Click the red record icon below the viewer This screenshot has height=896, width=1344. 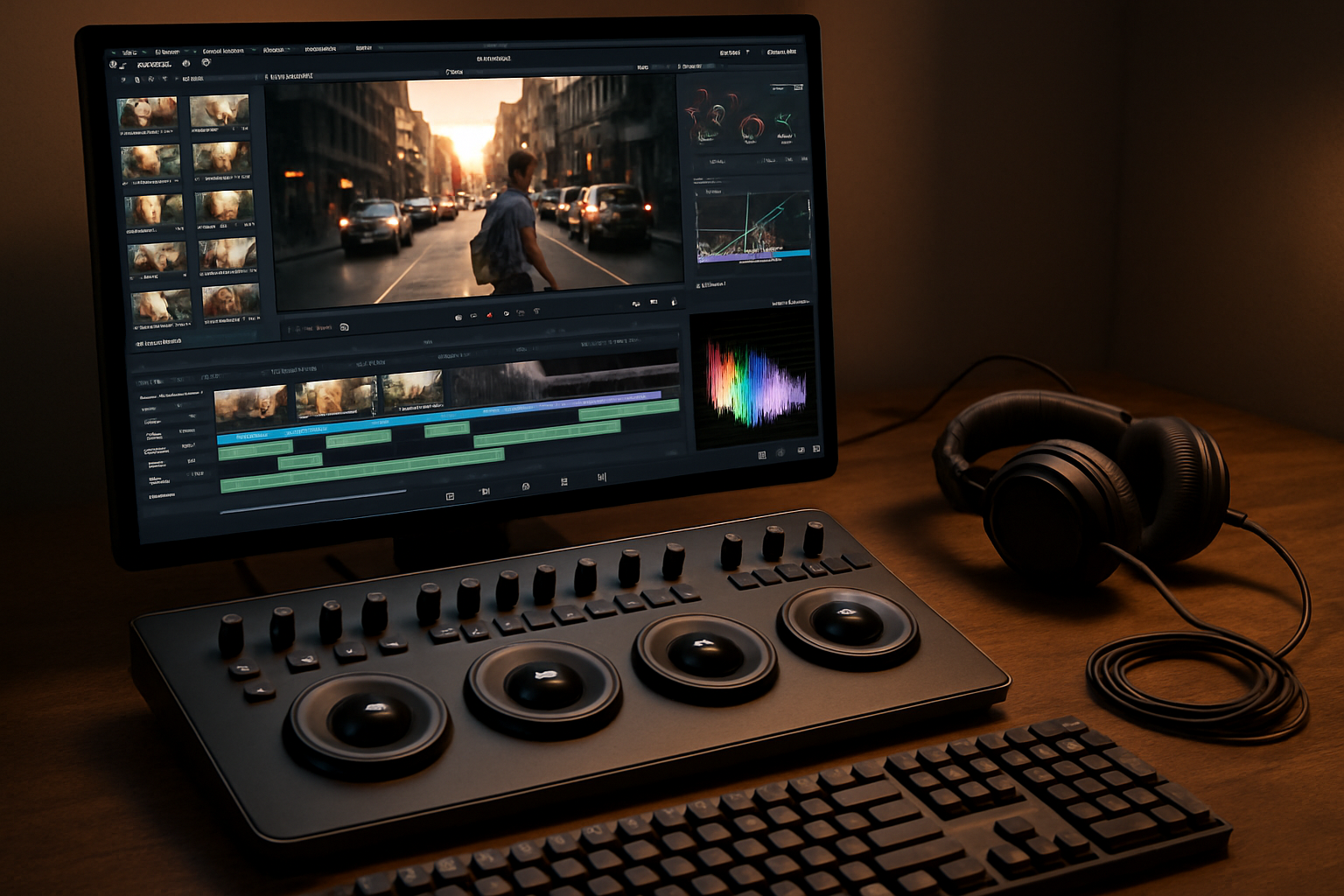(x=489, y=315)
